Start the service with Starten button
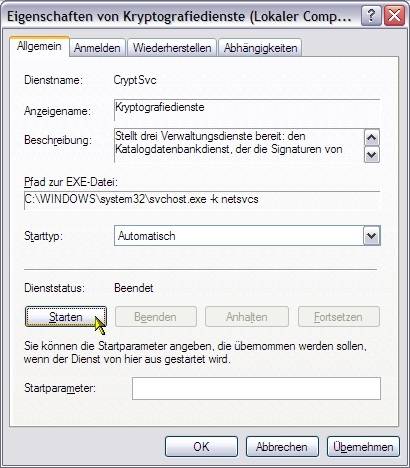The width and height of the screenshot is (410, 468). [x=66, y=317]
